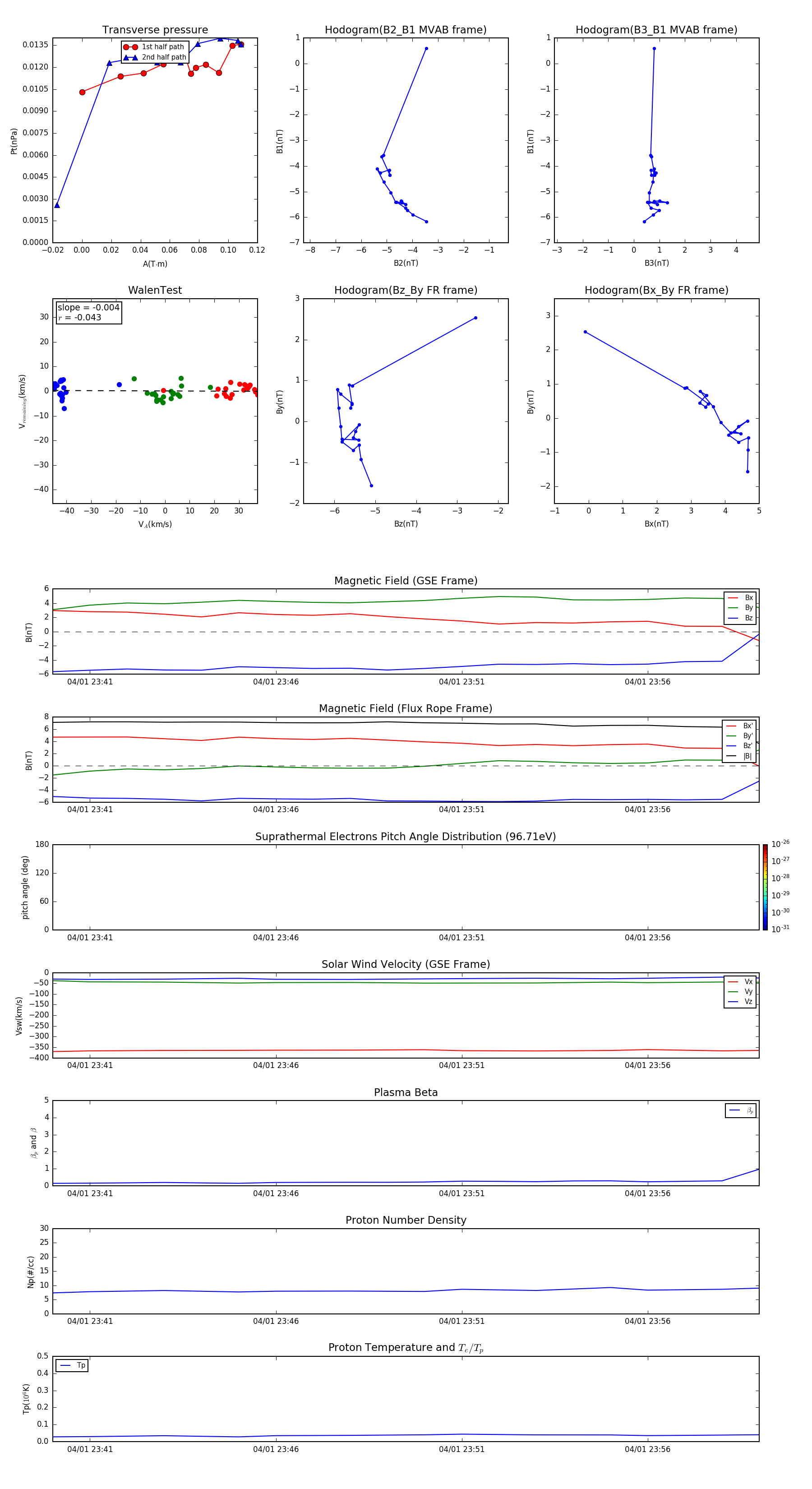Click the 'Plasma Beta' panel title

(x=406, y=1092)
